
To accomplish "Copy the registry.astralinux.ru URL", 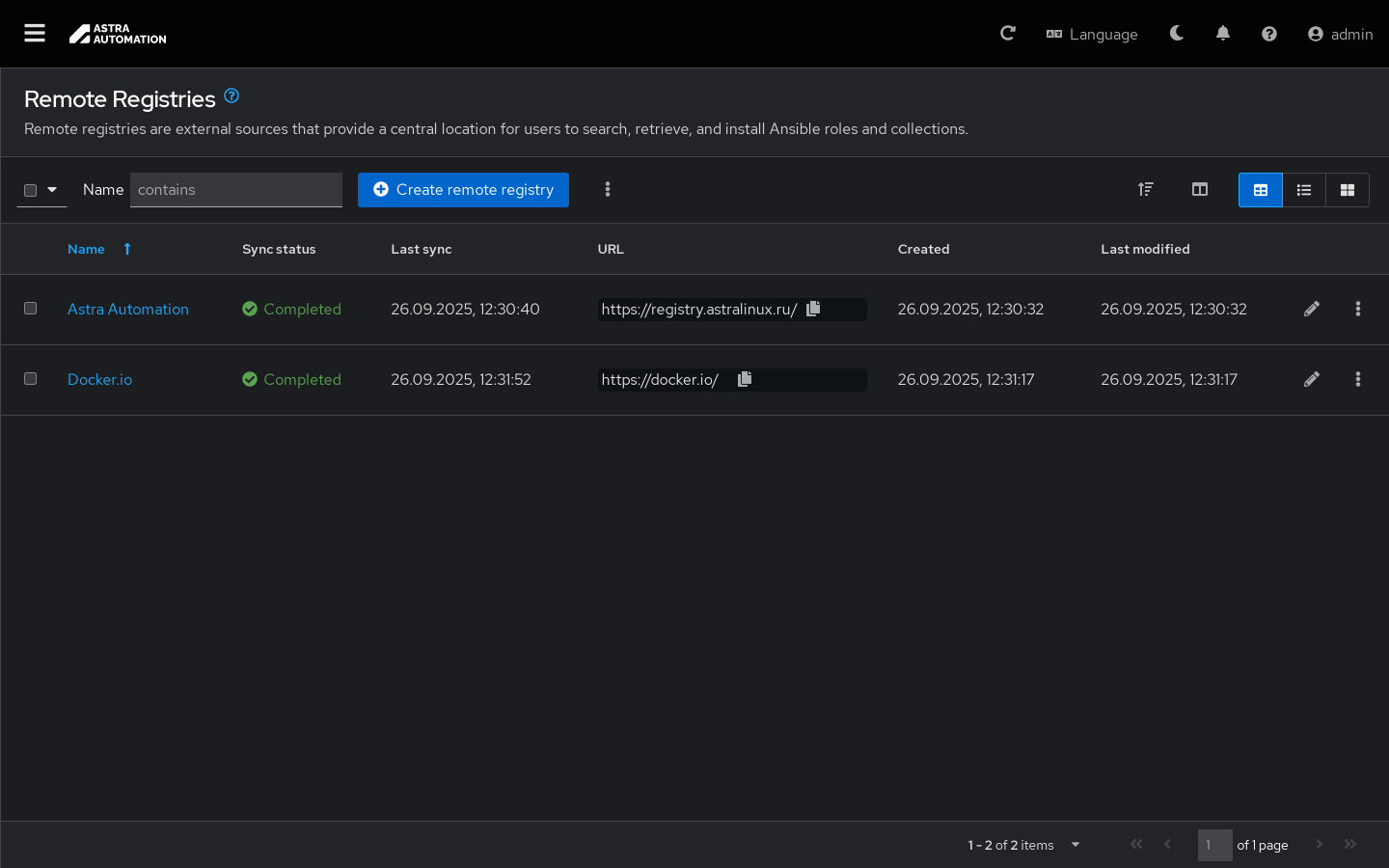I will coord(813,309).
